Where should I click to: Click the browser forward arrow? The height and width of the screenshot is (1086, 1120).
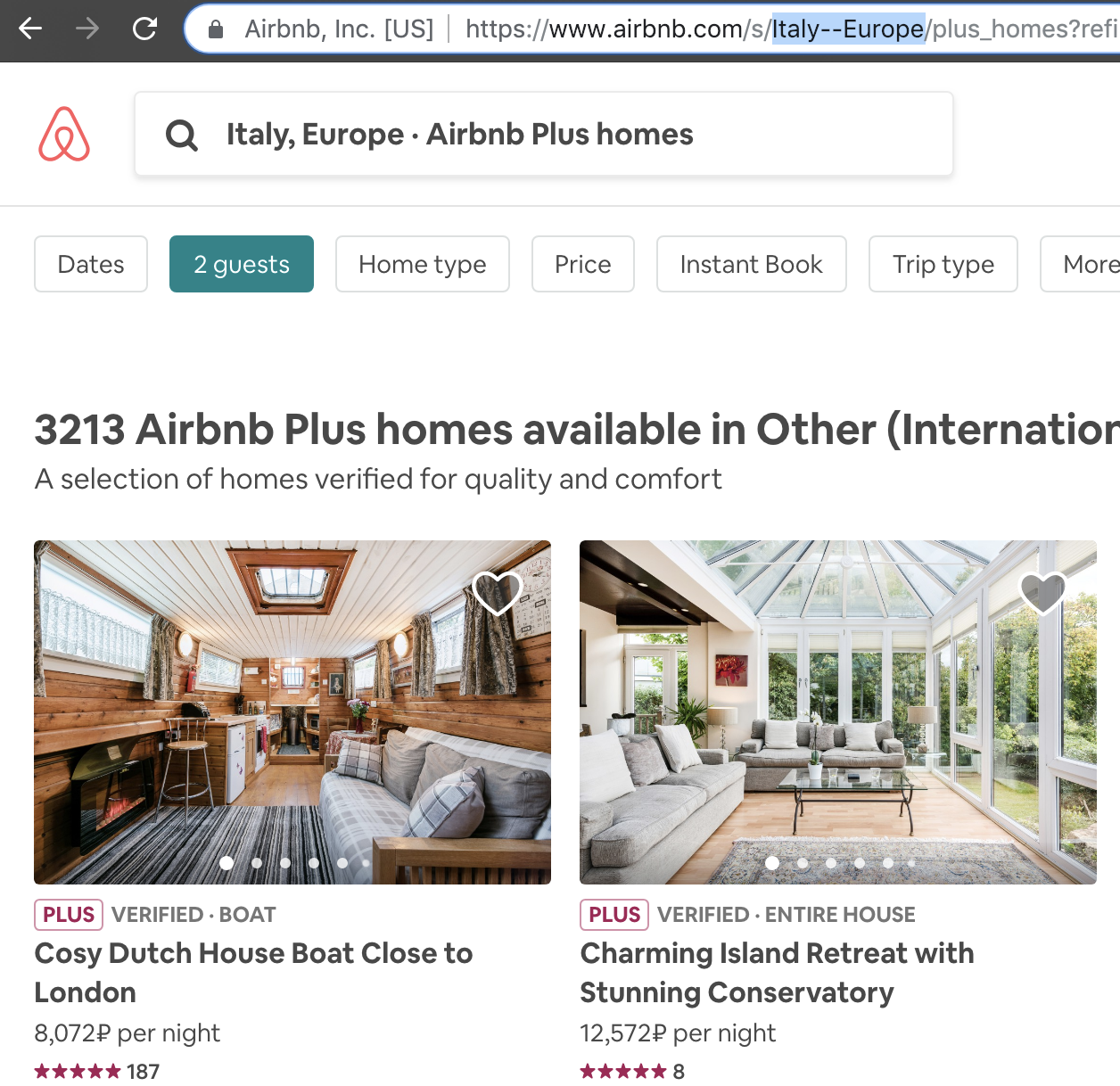click(x=87, y=29)
